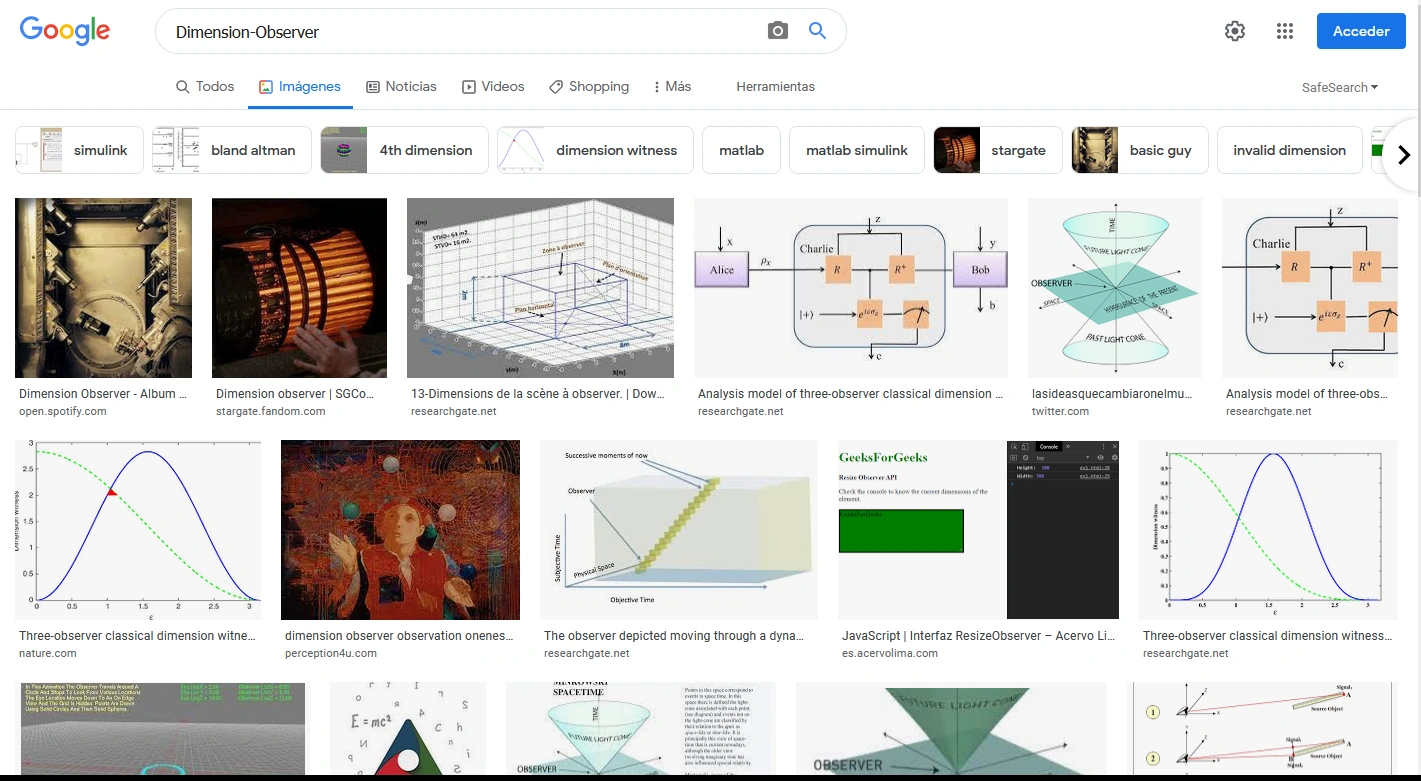This screenshot has width=1421, height=781.
Task: Open the Google apps grid icon
Action: tap(1284, 31)
